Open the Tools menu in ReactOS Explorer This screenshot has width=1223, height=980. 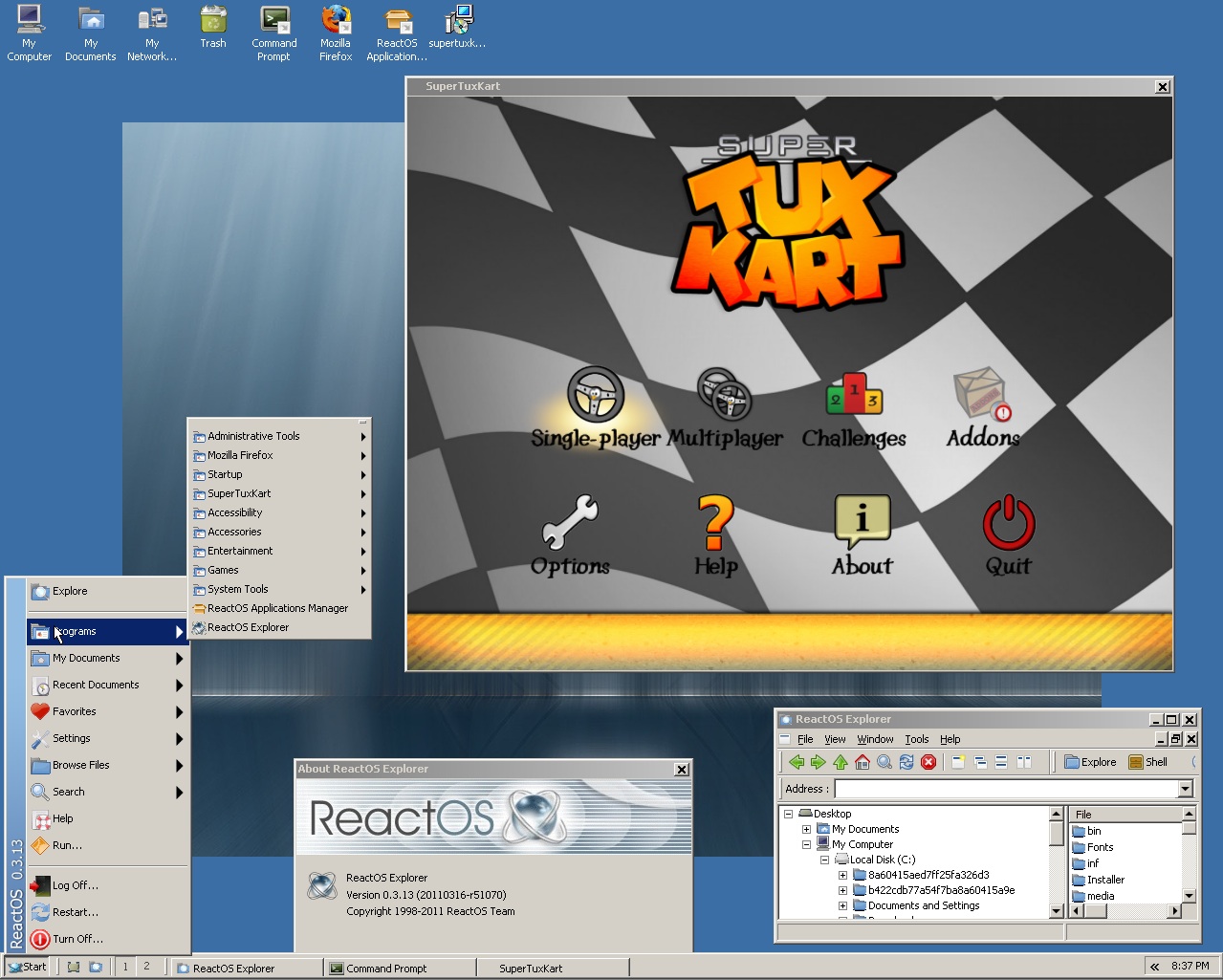[x=917, y=739]
